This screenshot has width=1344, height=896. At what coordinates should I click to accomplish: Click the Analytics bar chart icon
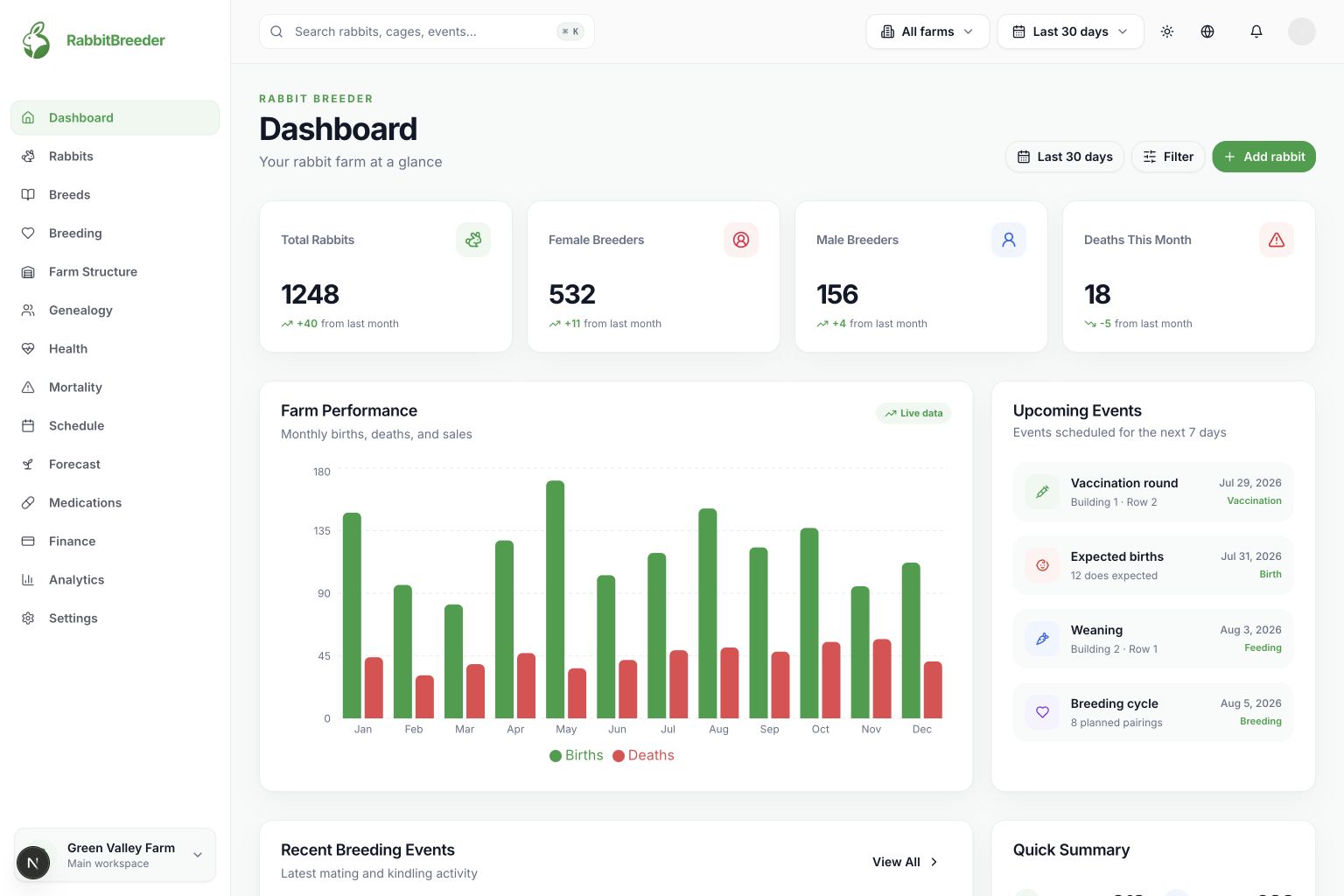pos(28,579)
